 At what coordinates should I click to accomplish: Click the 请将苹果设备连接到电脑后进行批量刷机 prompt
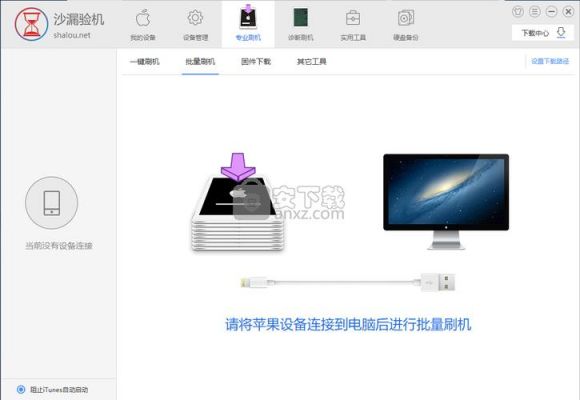(348, 325)
